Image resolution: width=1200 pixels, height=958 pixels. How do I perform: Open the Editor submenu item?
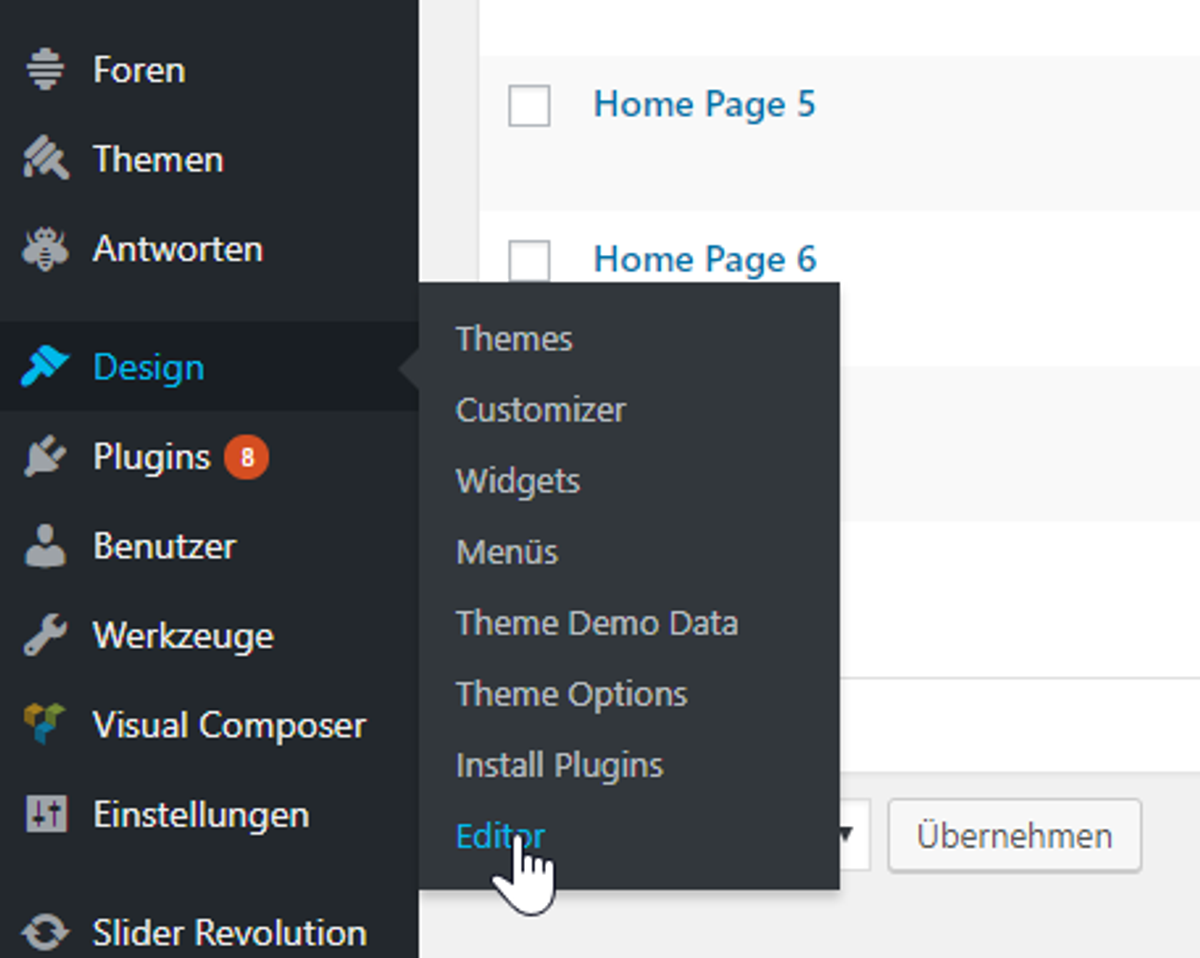pyautogui.click(x=501, y=836)
